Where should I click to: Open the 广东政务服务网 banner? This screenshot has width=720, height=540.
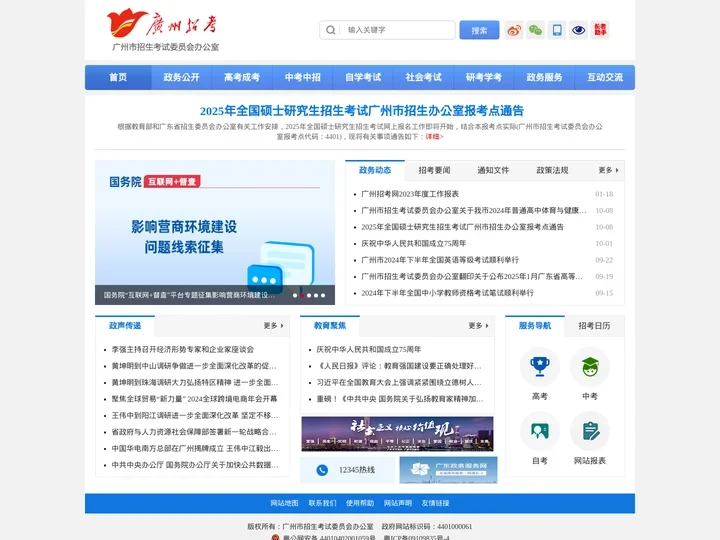pos(448,470)
